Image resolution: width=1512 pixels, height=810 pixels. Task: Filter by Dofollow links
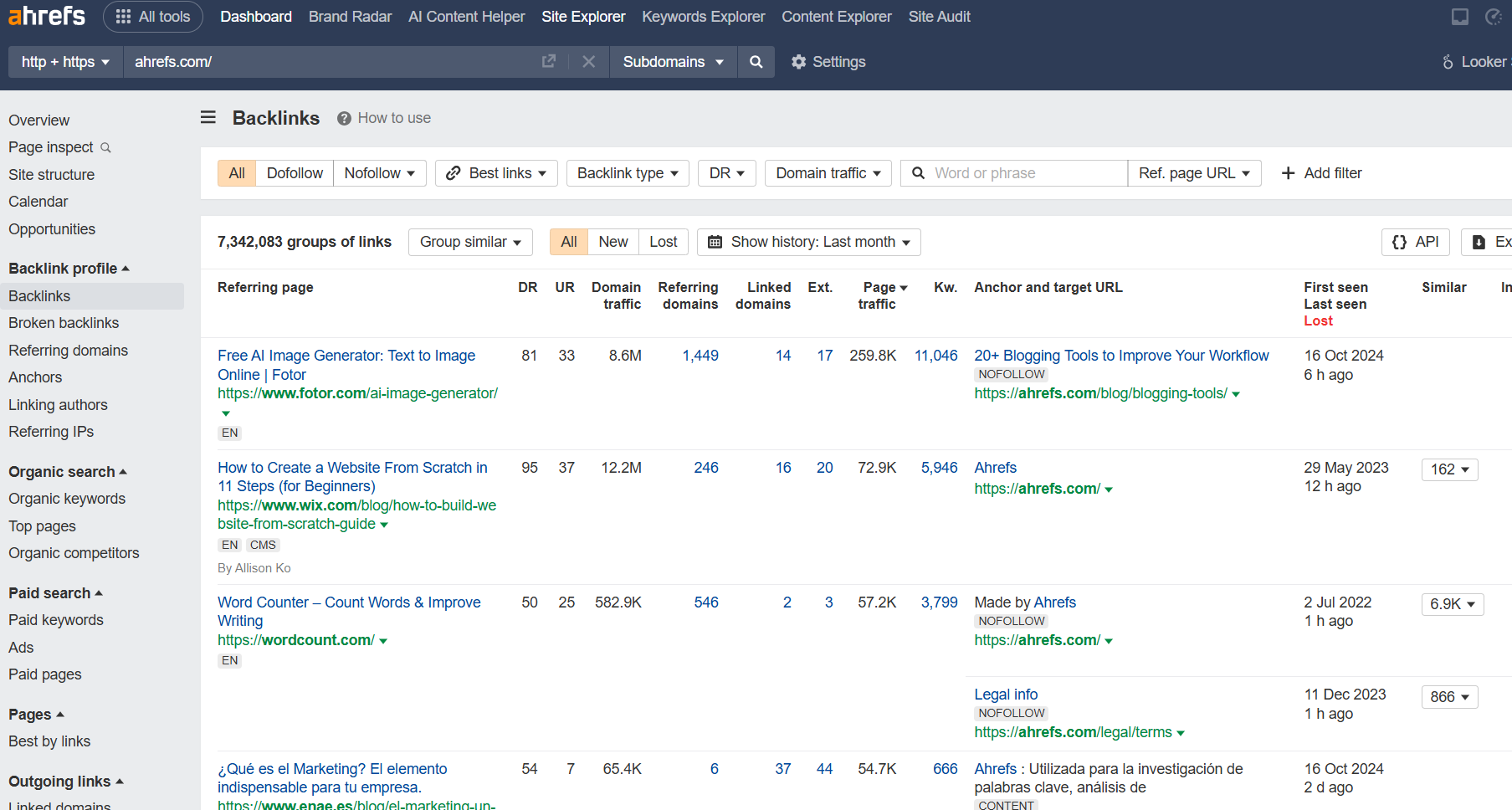(295, 173)
